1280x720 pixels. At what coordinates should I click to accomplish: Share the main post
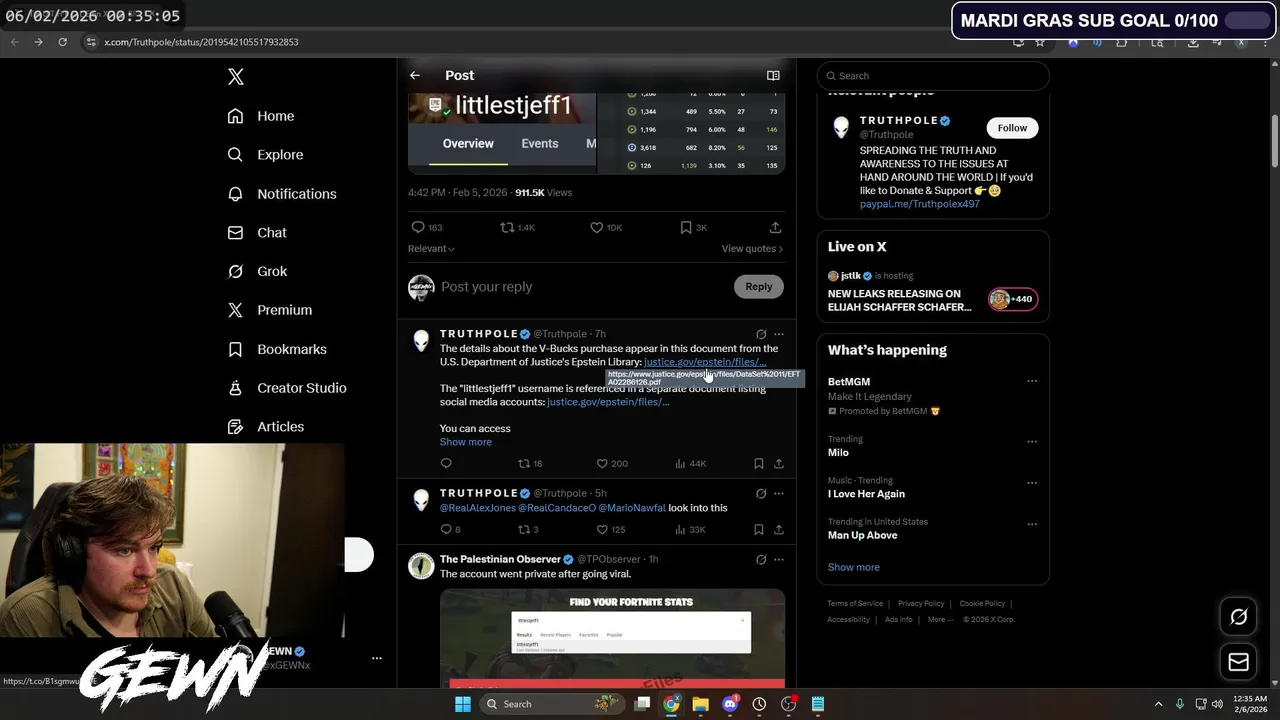775,228
